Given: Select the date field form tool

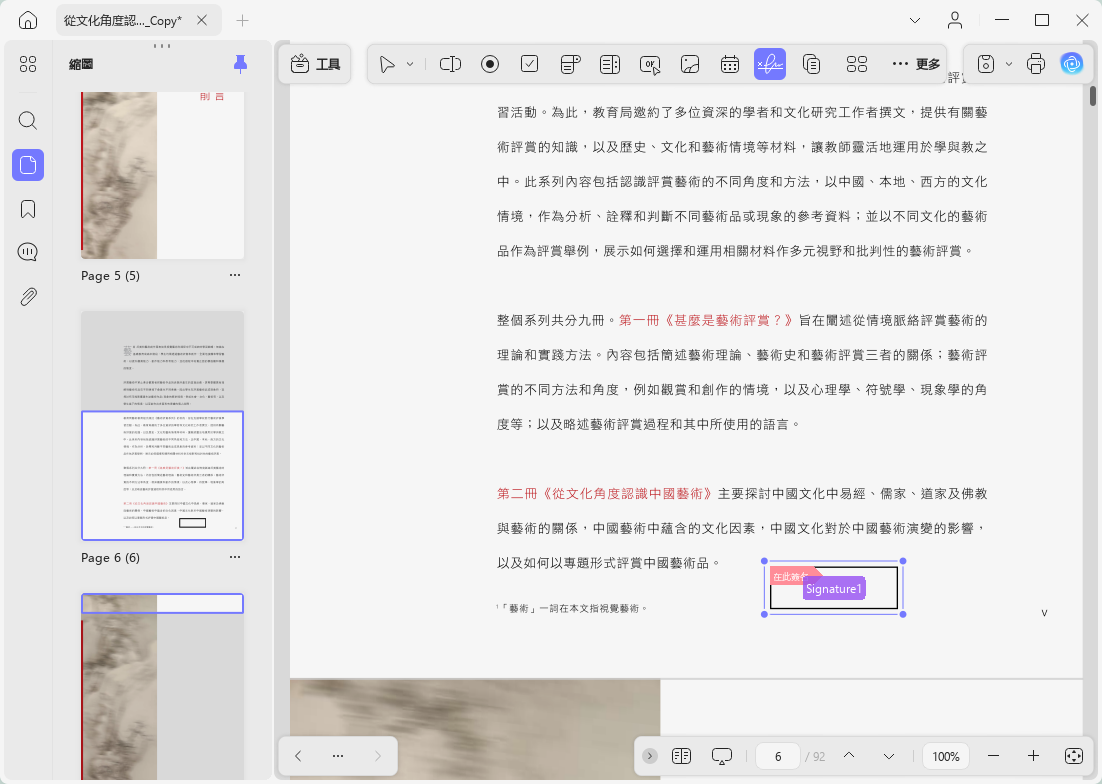Looking at the screenshot, I should click(730, 65).
